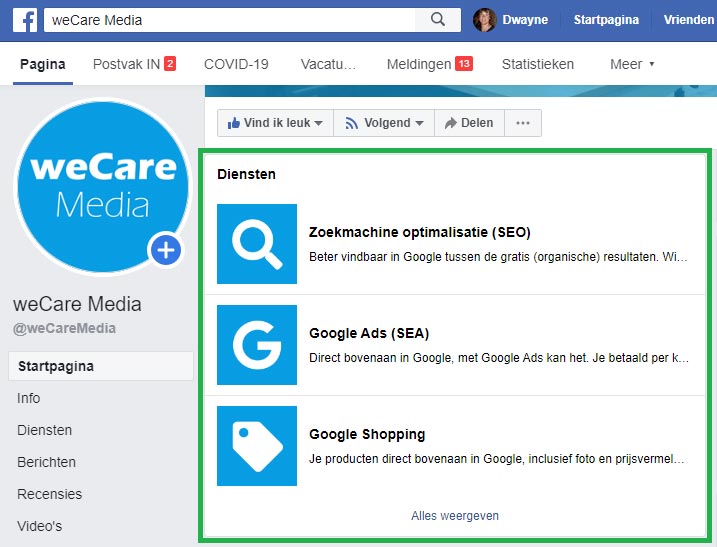Open the Postvak IN badge showing 2

170,64
